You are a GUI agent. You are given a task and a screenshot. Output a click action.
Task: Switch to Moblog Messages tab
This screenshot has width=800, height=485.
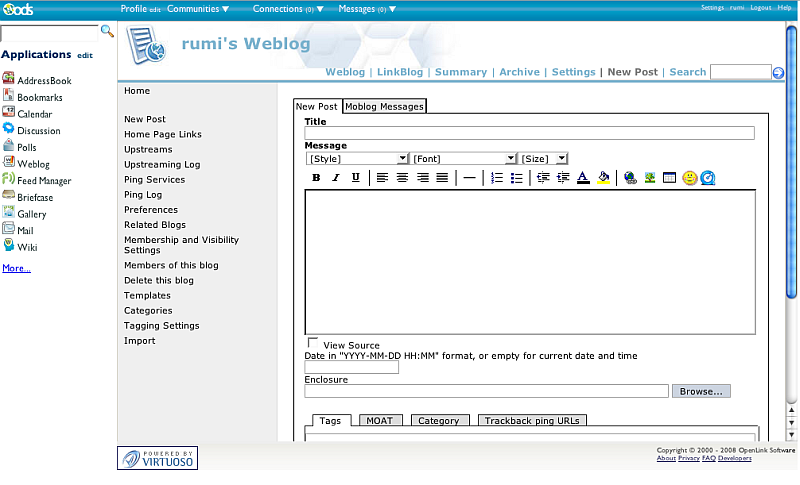click(384, 106)
